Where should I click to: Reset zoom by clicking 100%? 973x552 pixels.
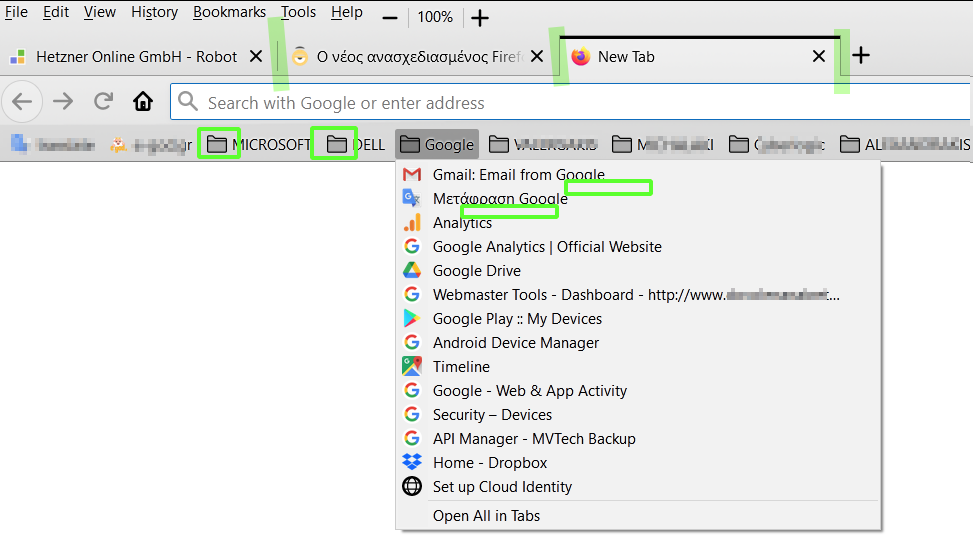435,17
